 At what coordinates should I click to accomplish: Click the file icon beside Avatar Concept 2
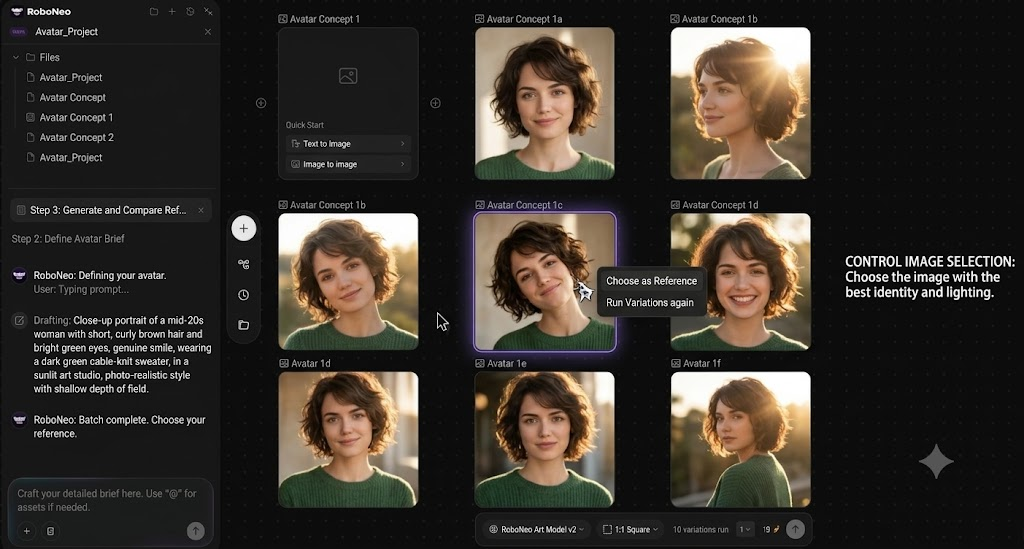pyautogui.click(x=30, y=137)
